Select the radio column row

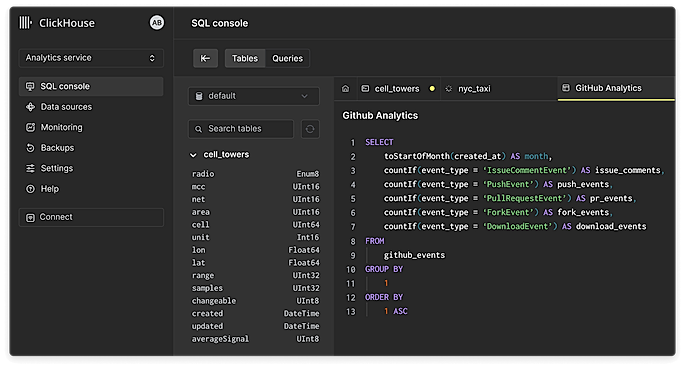(x=256, y=174)
